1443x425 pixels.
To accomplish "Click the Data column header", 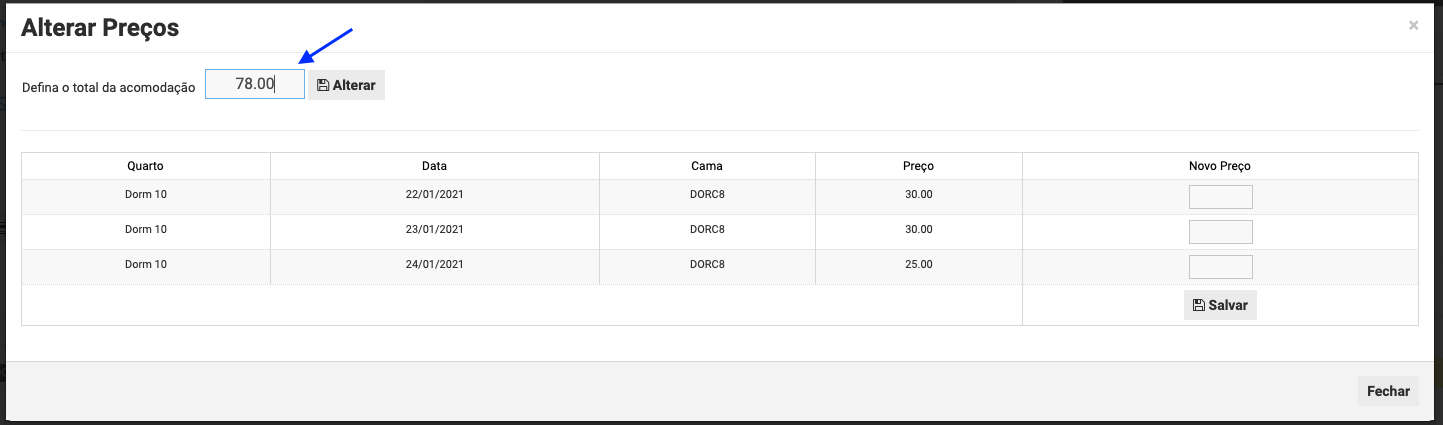I will tap(435, 166).
